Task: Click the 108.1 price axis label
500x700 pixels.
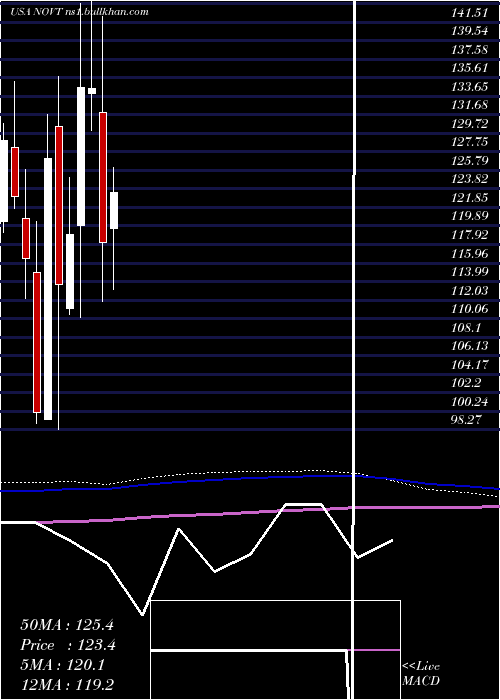Action: pos(466,327)
